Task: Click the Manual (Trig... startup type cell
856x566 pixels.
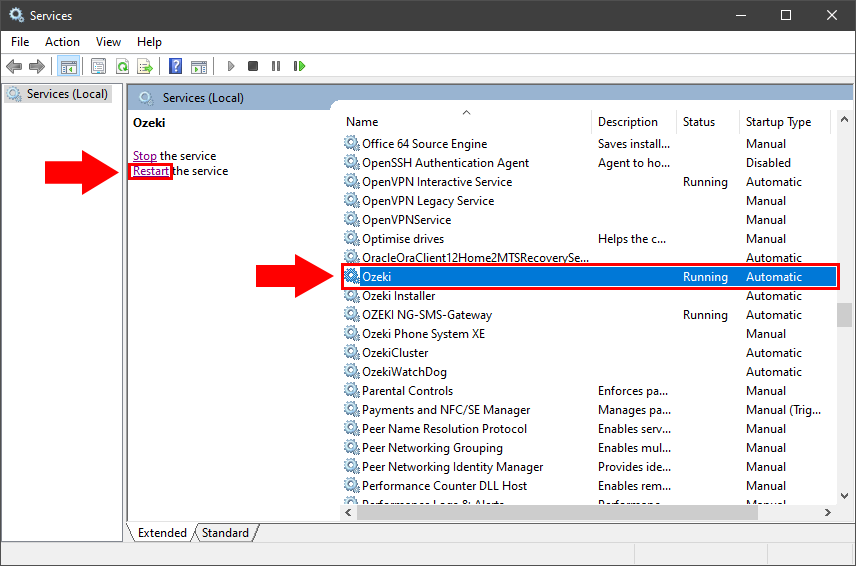Action: [783, 410]
